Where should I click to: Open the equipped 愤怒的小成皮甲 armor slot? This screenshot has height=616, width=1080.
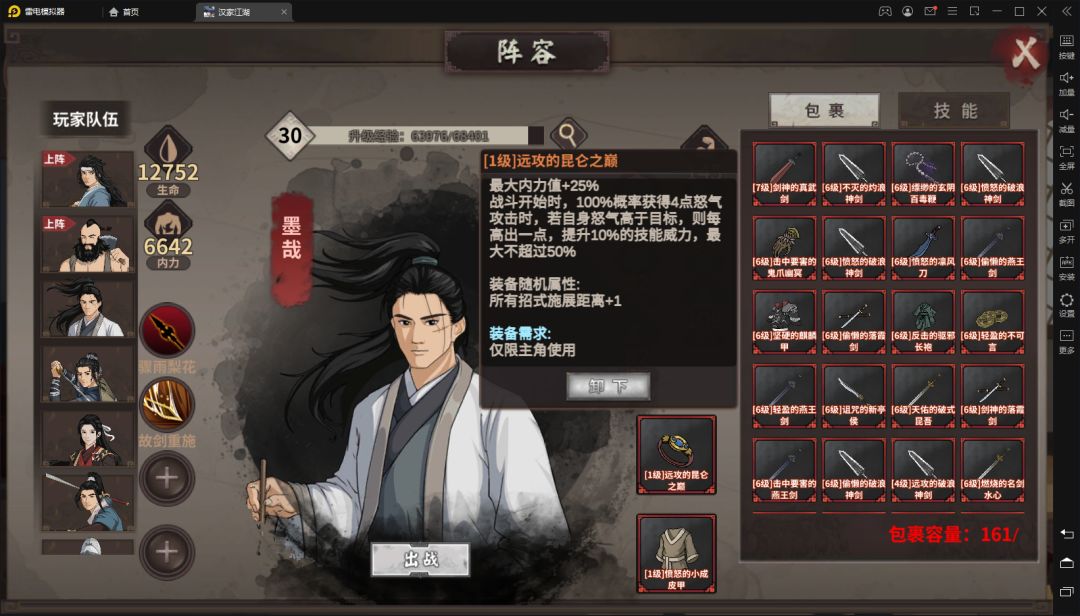coord(676,553)
